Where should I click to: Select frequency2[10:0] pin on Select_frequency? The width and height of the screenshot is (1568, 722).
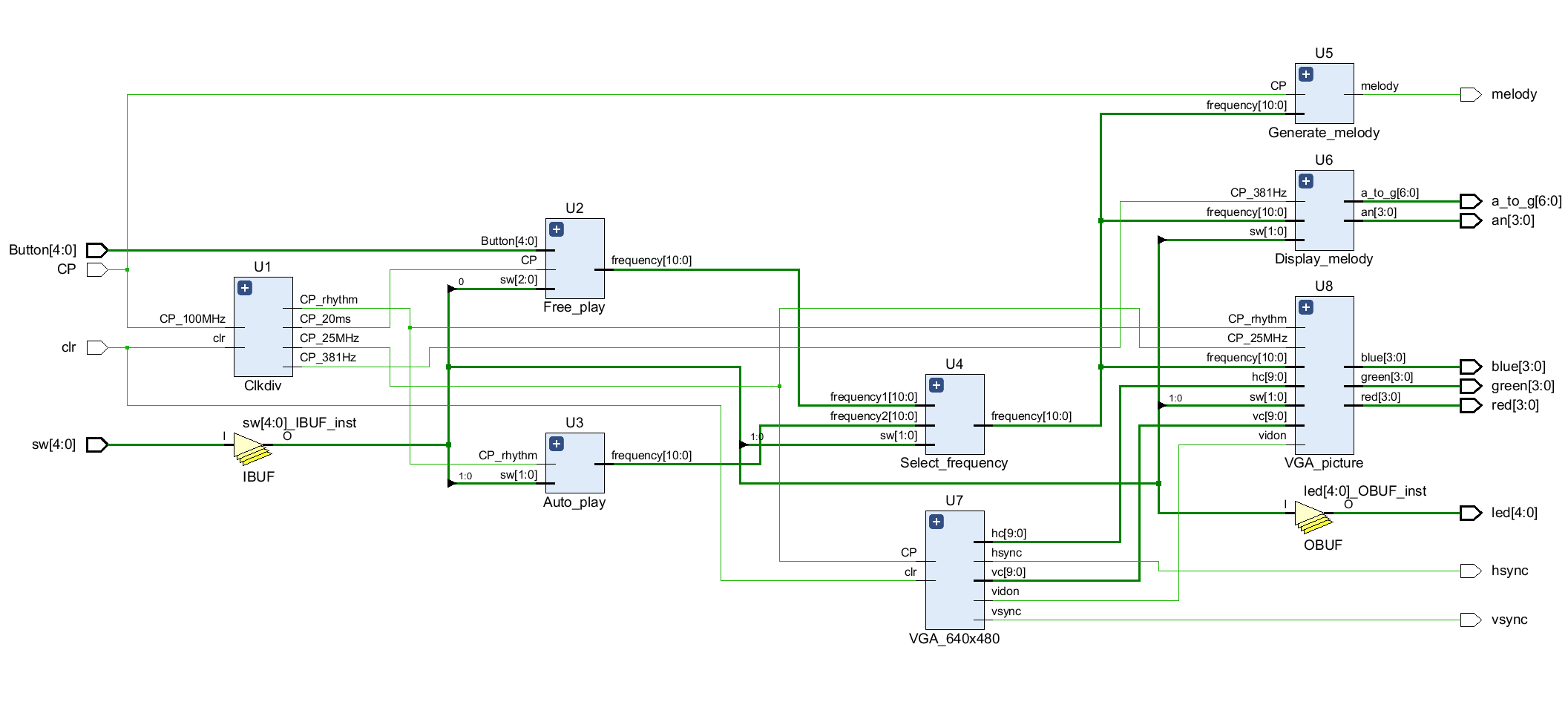click(873, 416)
